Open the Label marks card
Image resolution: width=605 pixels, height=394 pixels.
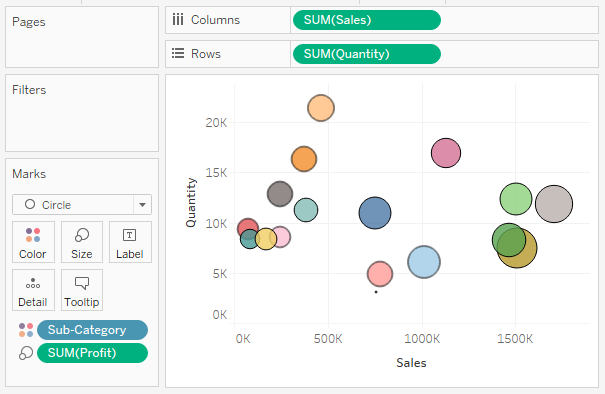130,242
